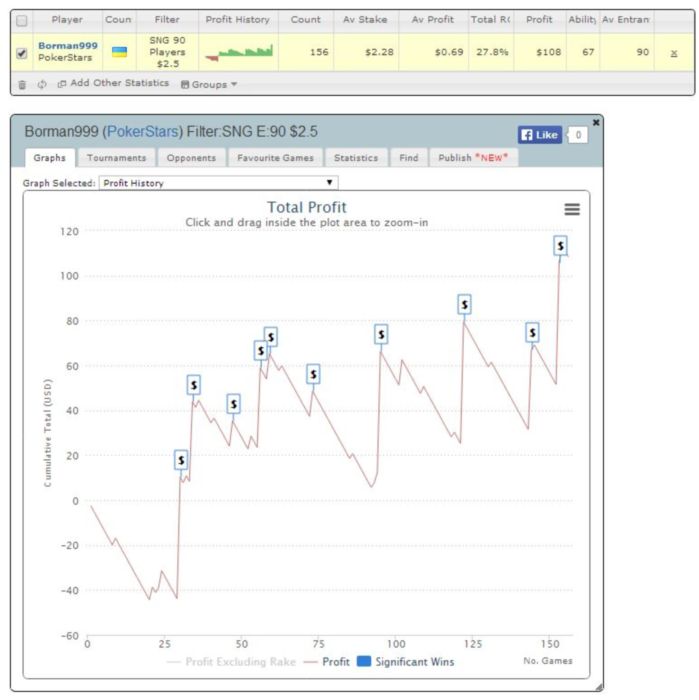Click the significant win marker near game 34
699x700 pixels.
click(194, 385)
